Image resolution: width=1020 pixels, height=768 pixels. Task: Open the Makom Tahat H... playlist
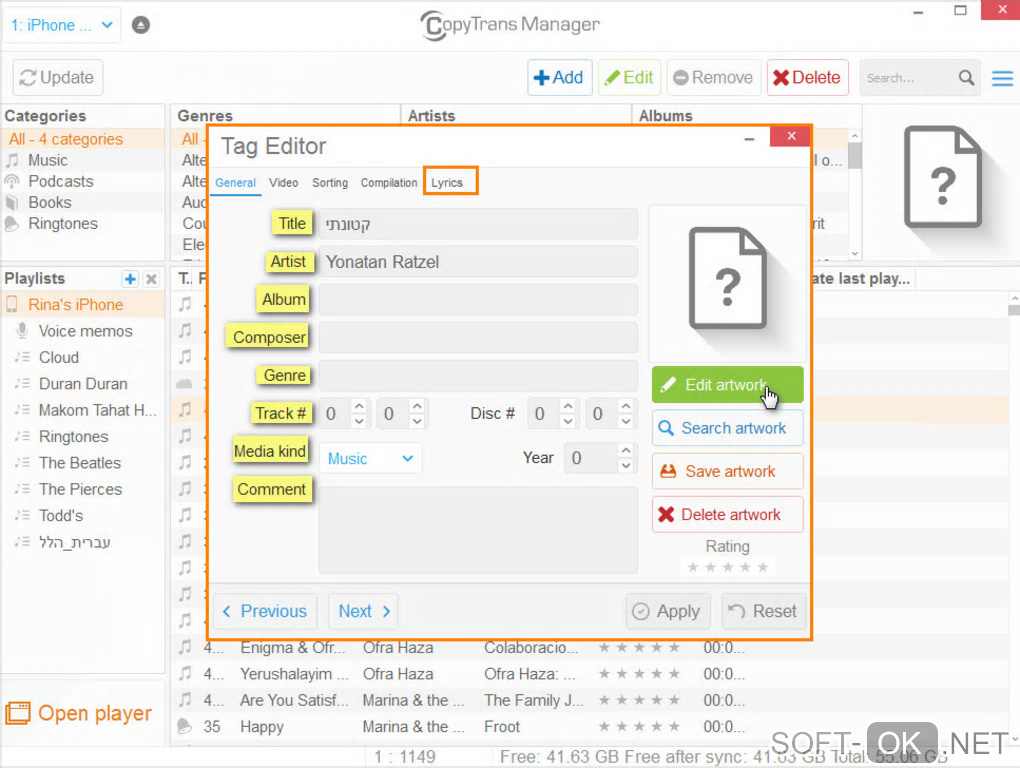coord(83,410)
